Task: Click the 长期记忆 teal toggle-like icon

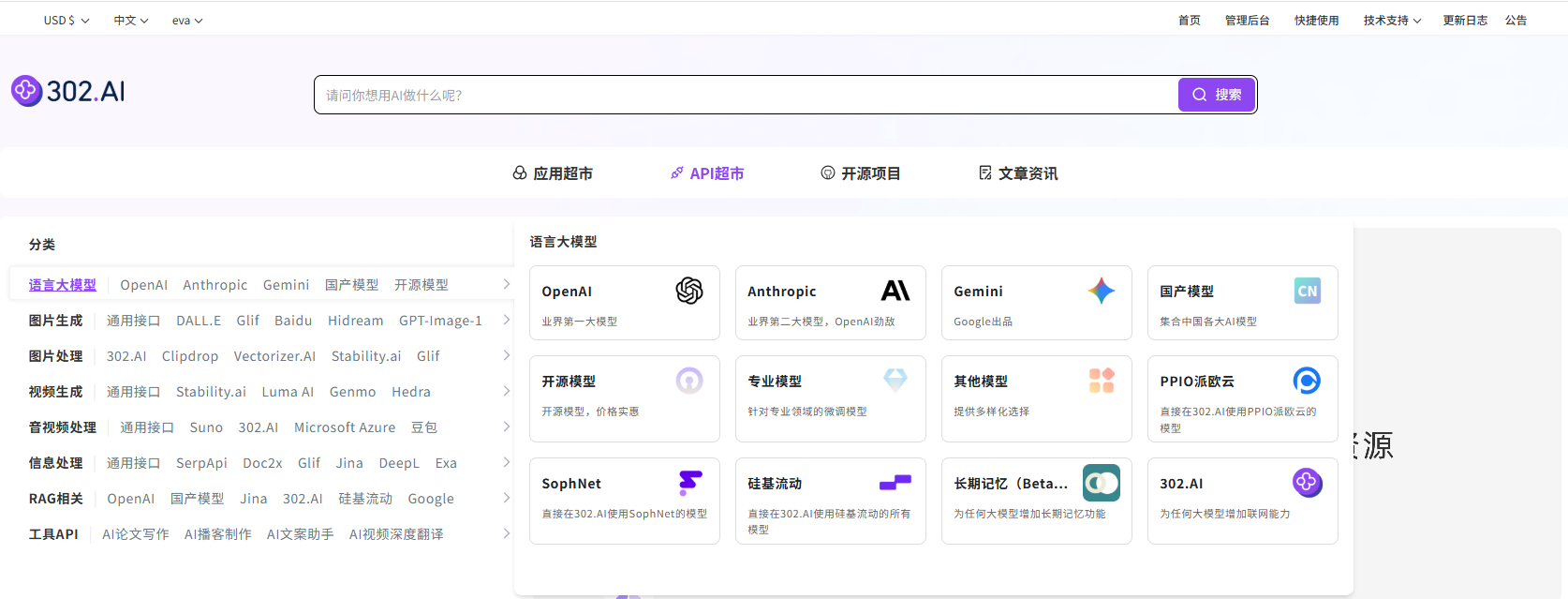Action: click(x=1102, y=483)
